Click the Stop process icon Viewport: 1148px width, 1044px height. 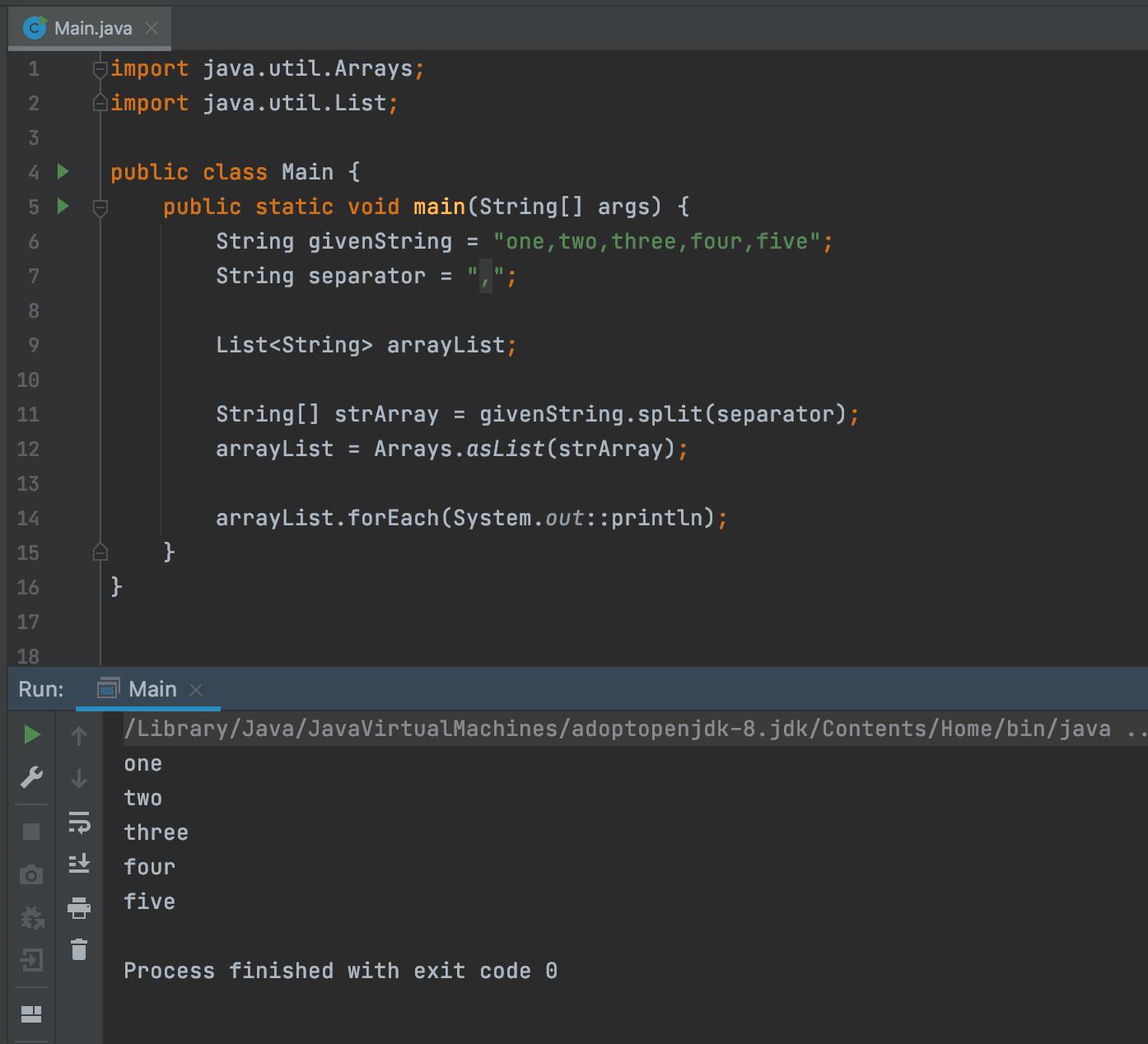pyautogui.click(x=31, y=832)
